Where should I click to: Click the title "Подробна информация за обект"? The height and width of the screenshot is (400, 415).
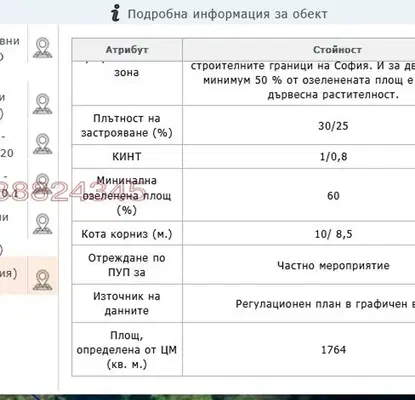pyautogui.click(x=228, y=14)
